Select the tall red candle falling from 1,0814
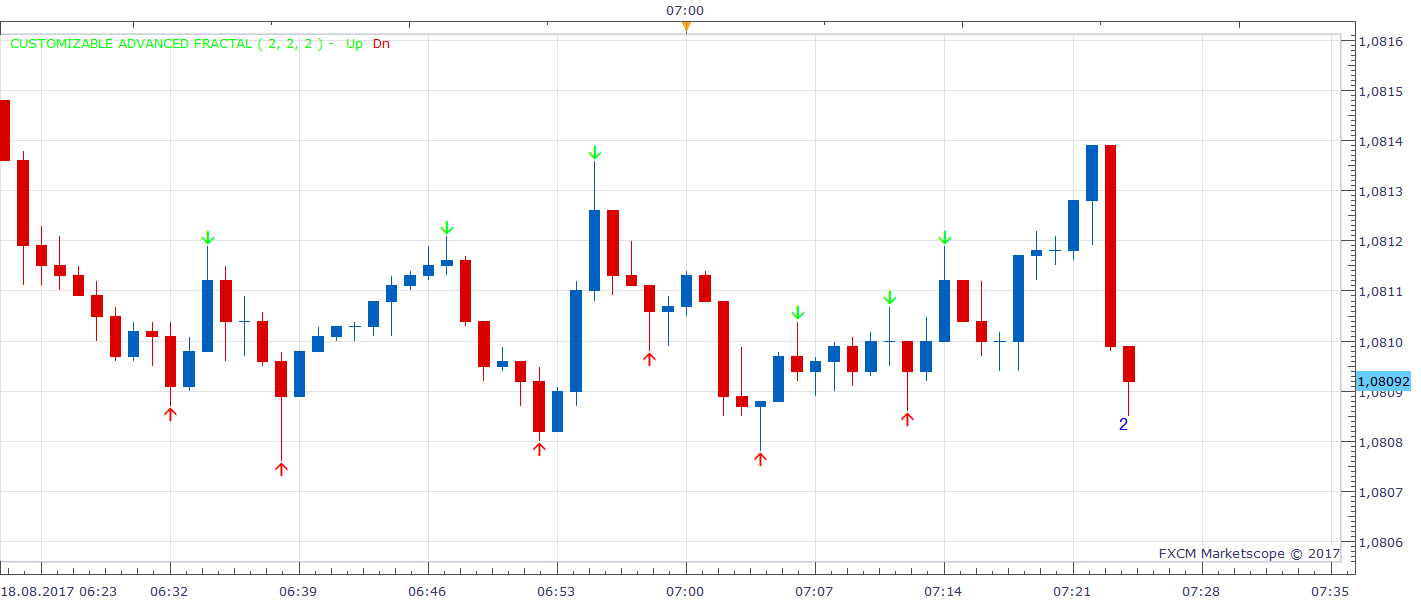This screenshot has height=604, width=1421. [1110, 246]
